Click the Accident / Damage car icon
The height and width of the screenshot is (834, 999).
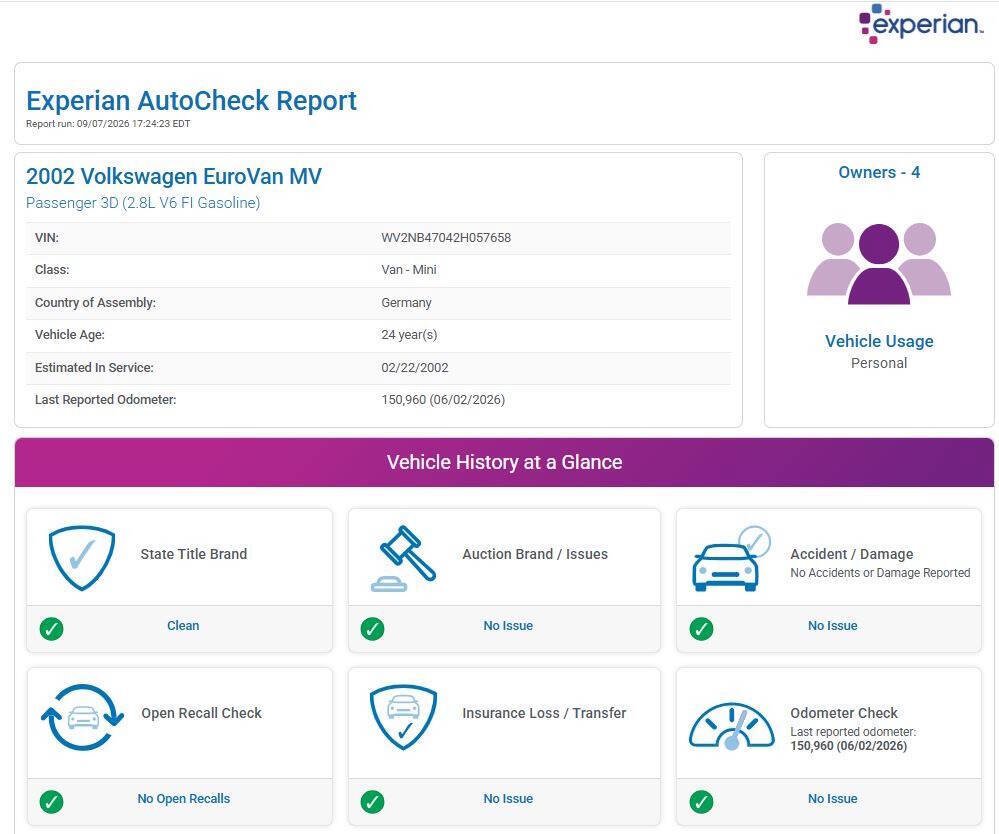731,559
